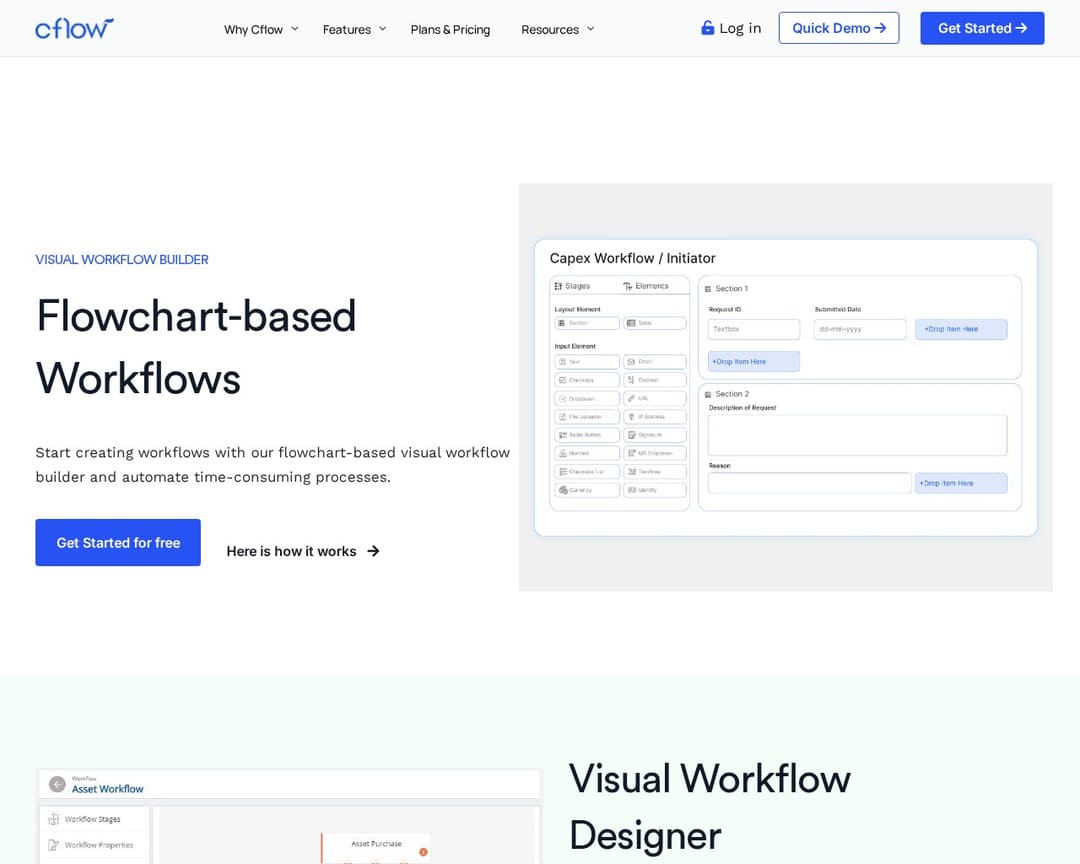1080x864 pixels.
Task: Expand the Why Cflow menu
Action: click(x=261, y=30)
